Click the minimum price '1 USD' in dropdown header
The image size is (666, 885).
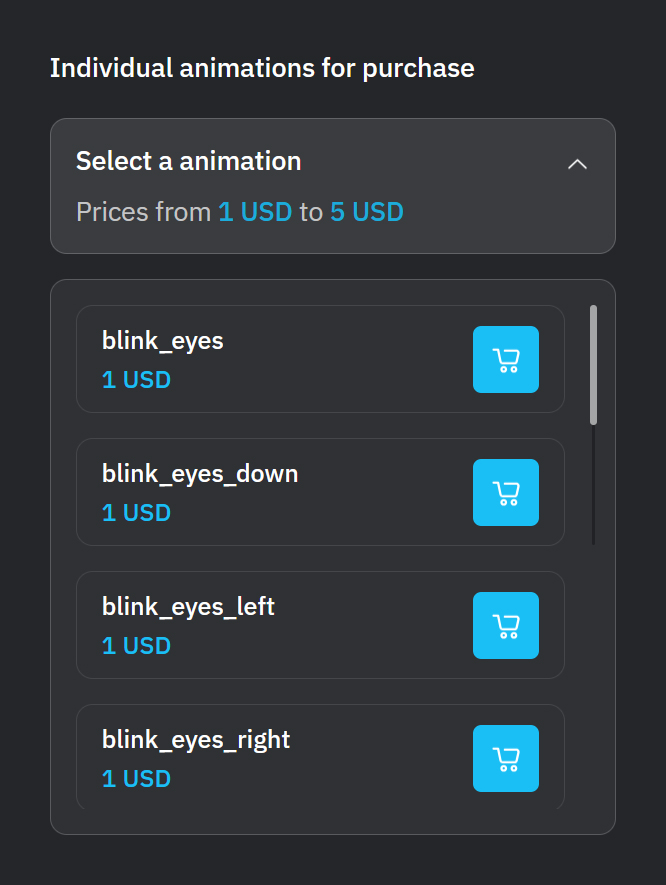click(255, 212)
